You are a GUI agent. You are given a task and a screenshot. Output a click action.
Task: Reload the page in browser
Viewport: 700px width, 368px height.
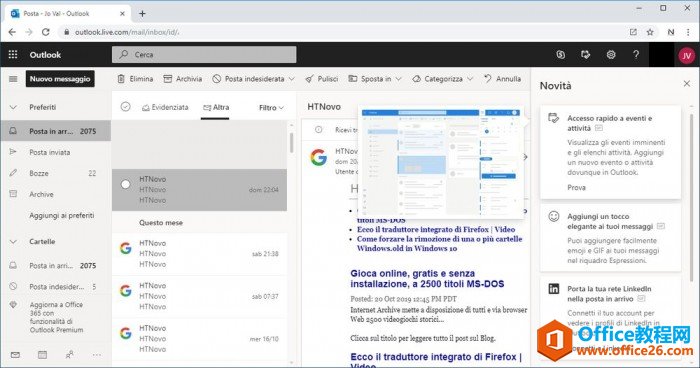[46, 32]
